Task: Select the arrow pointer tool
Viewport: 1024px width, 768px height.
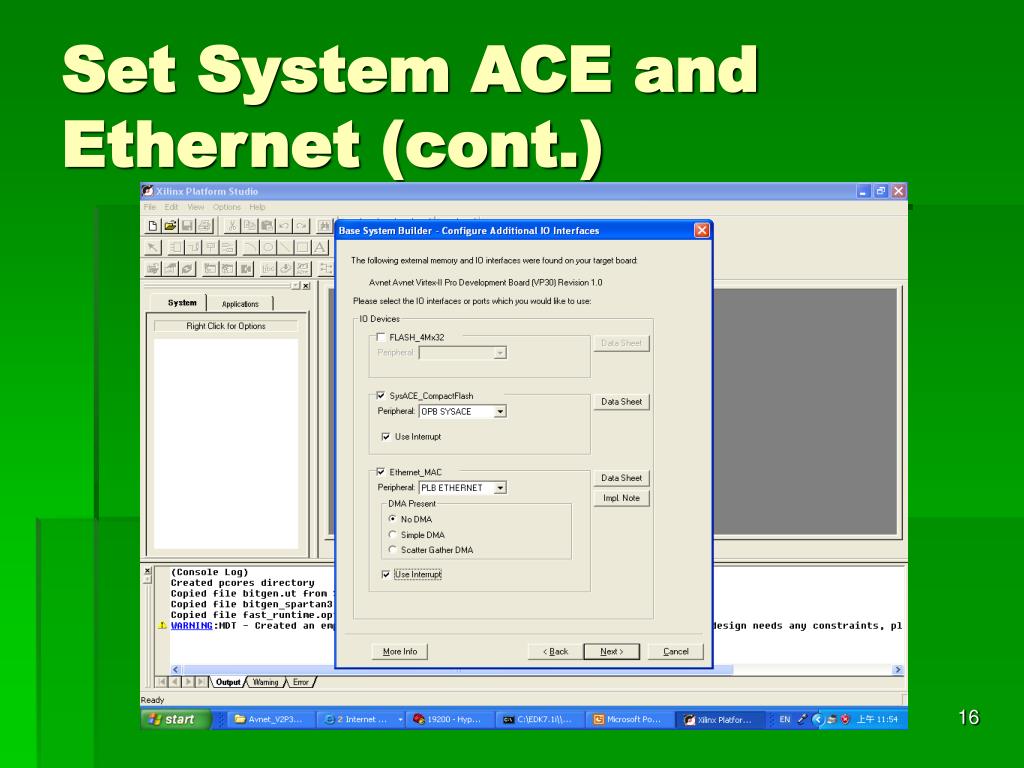Action: 152,248
